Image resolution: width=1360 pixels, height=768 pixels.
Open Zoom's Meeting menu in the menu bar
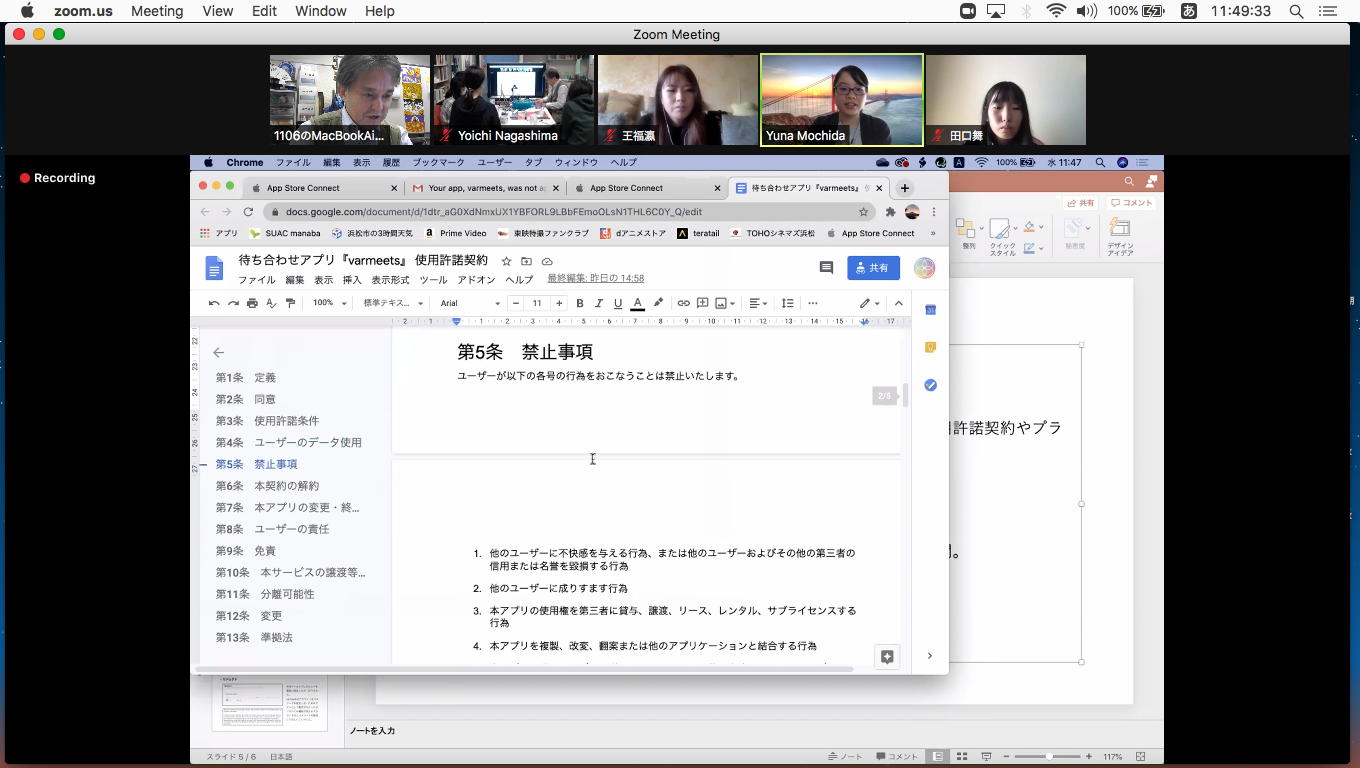(157, 11)
